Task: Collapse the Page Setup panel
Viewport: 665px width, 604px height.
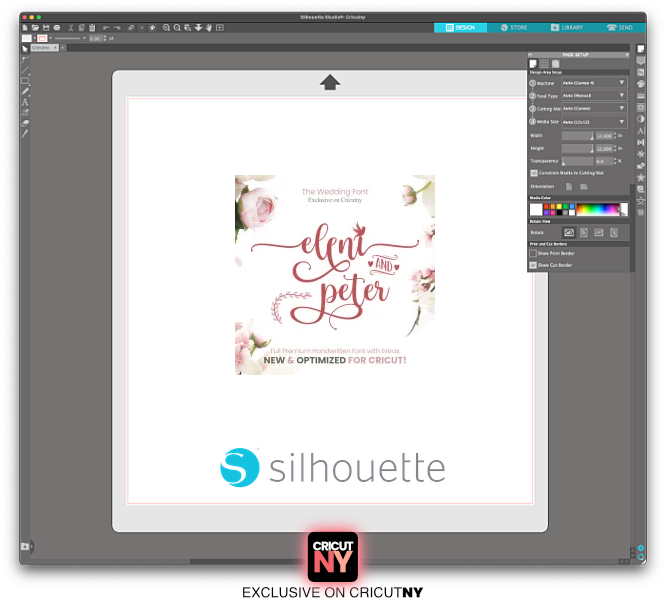Action: click(530, 55)
